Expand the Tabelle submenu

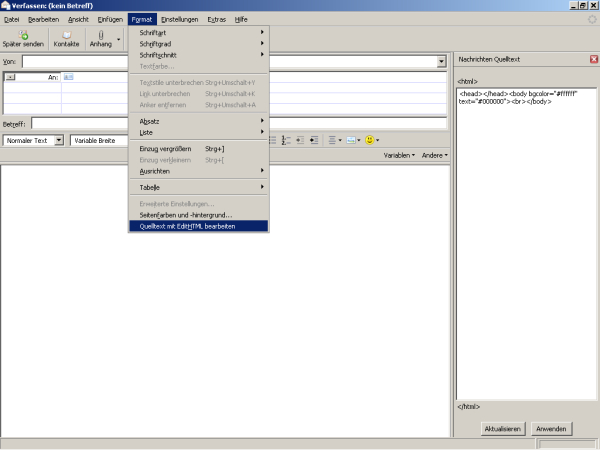click(x=199, y=188)
